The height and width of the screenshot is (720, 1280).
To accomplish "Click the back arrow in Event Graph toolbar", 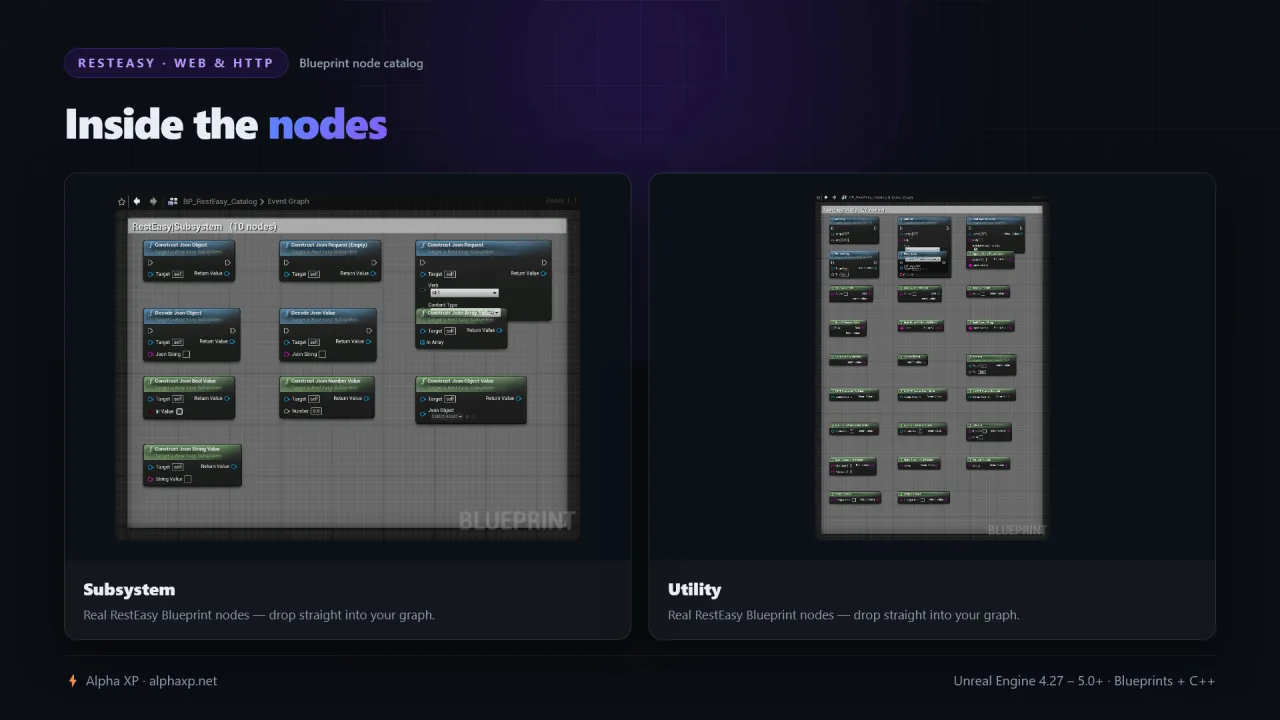I will coord(137,201).
